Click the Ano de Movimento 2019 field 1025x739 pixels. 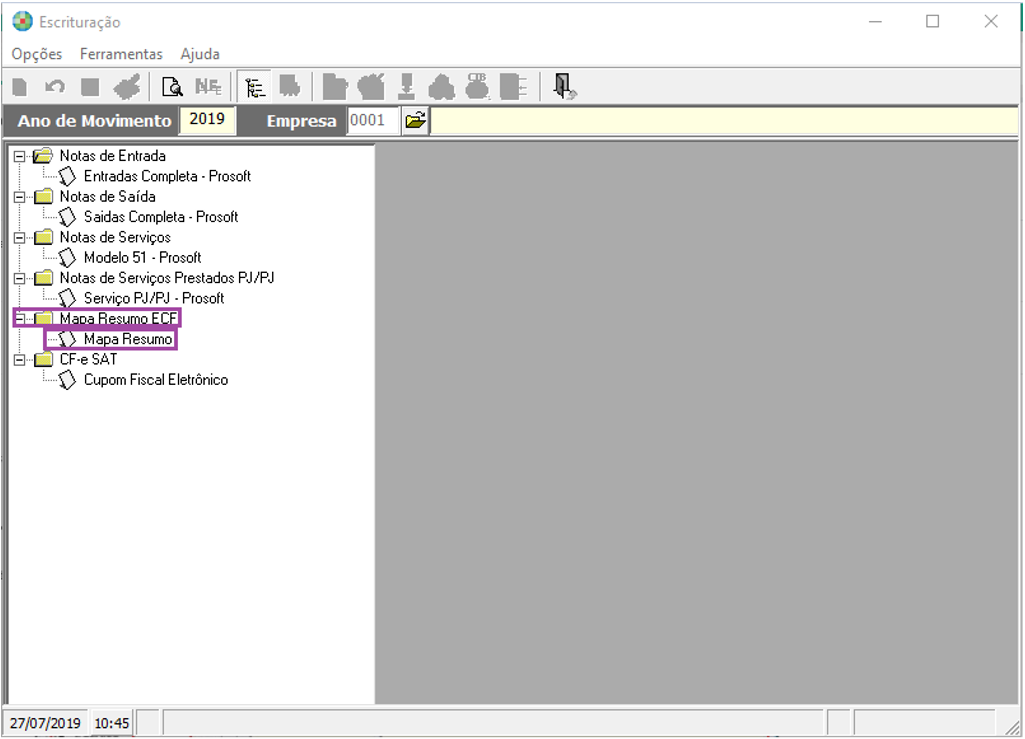(207, 120)
